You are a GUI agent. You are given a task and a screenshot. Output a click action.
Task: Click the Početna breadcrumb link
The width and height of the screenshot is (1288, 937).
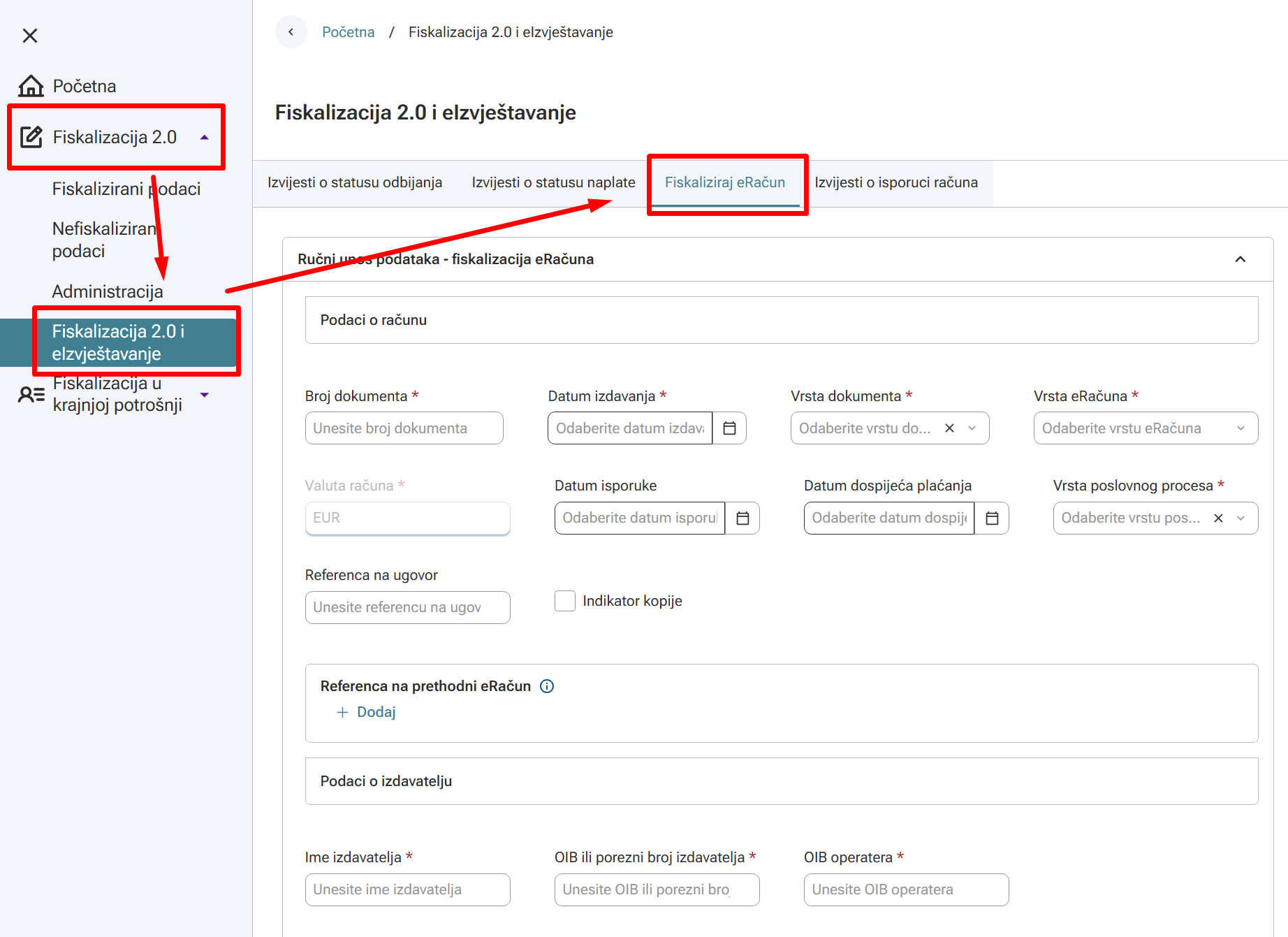(348, 32)
